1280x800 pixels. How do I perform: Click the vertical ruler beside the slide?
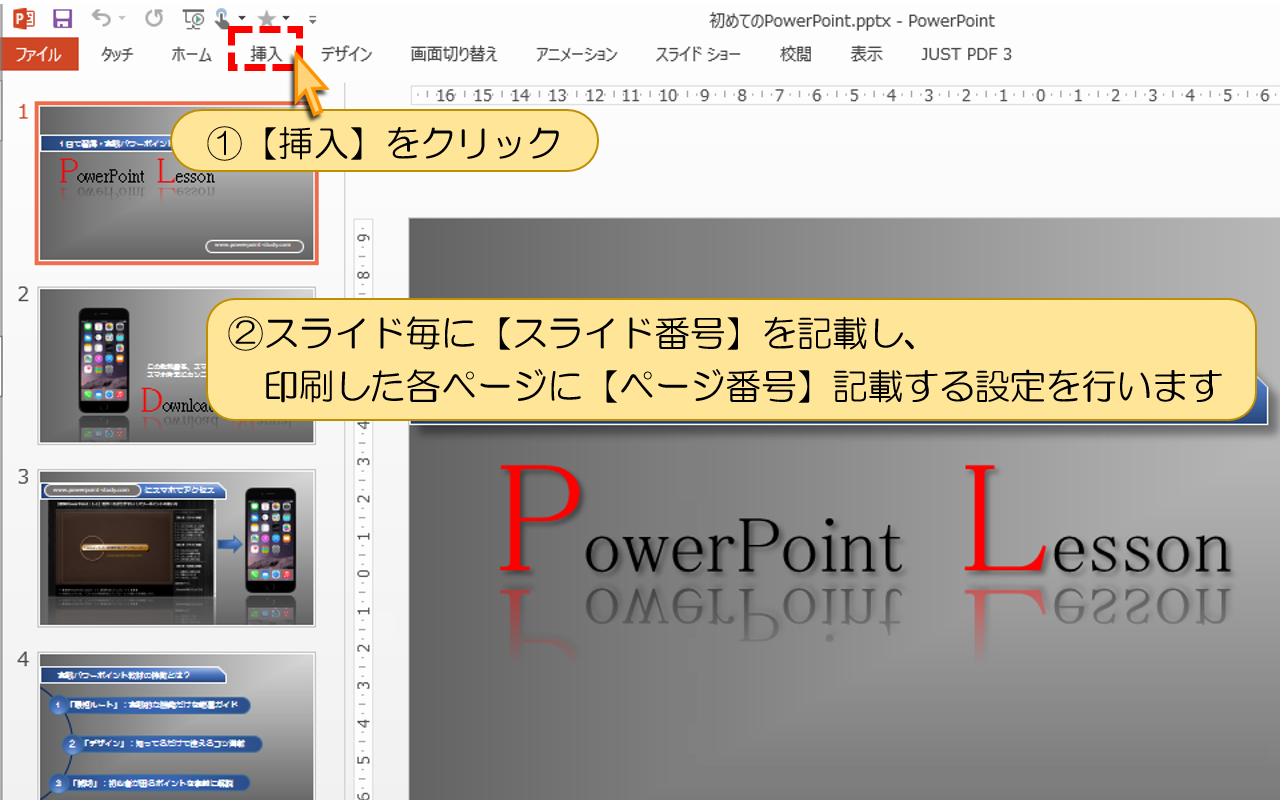(x=363, y=510)
